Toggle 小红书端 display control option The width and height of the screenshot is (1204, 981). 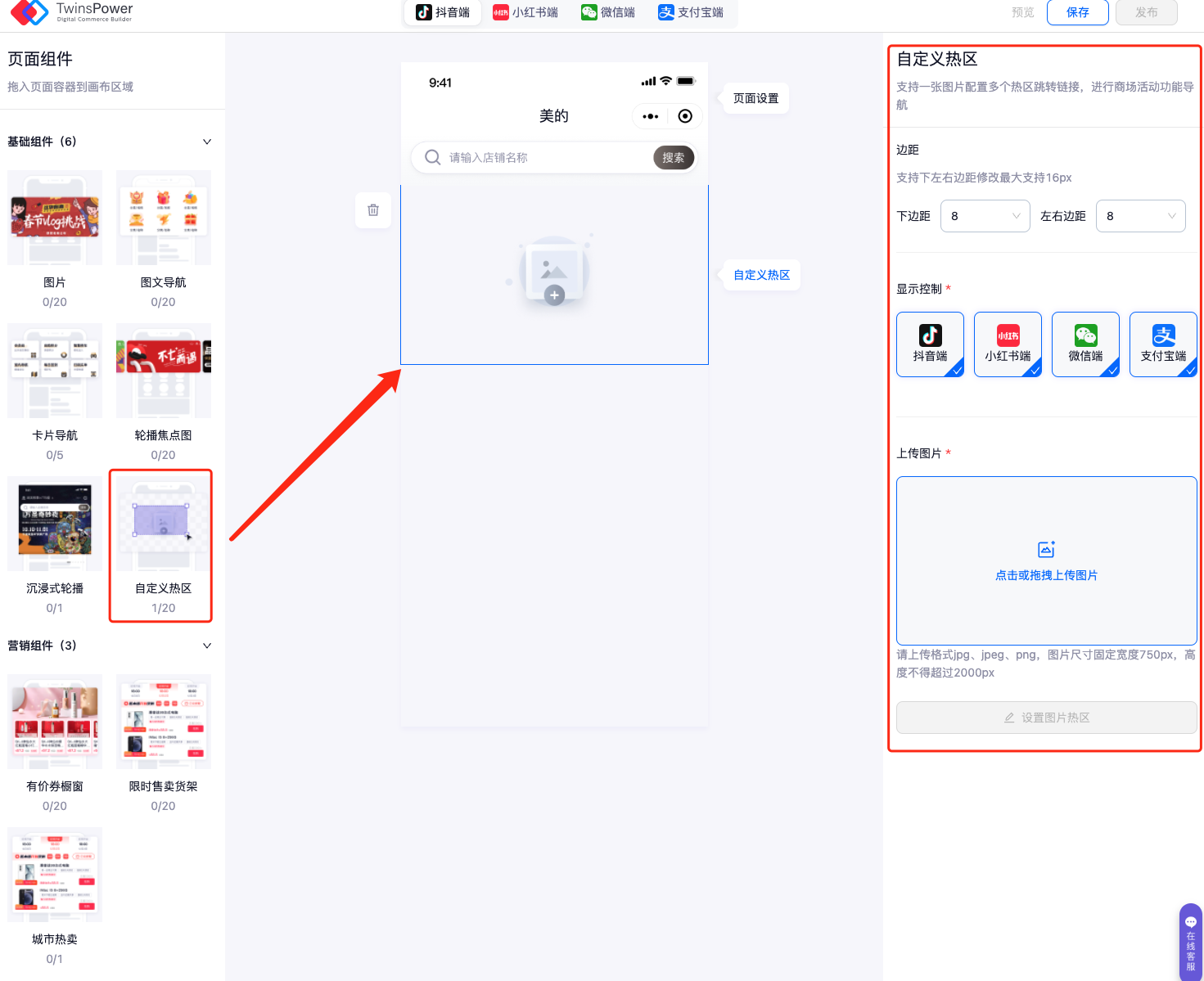(x=1008, y=344)
